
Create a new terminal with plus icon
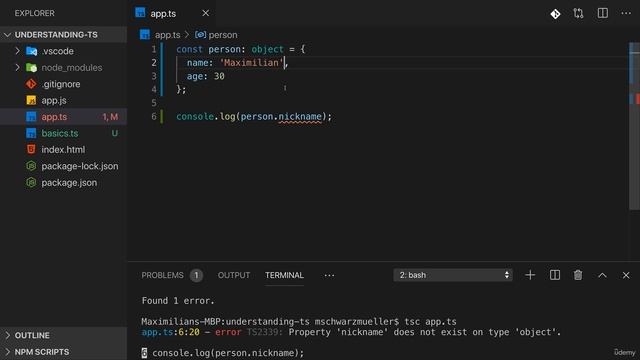[x=530, y=275]
